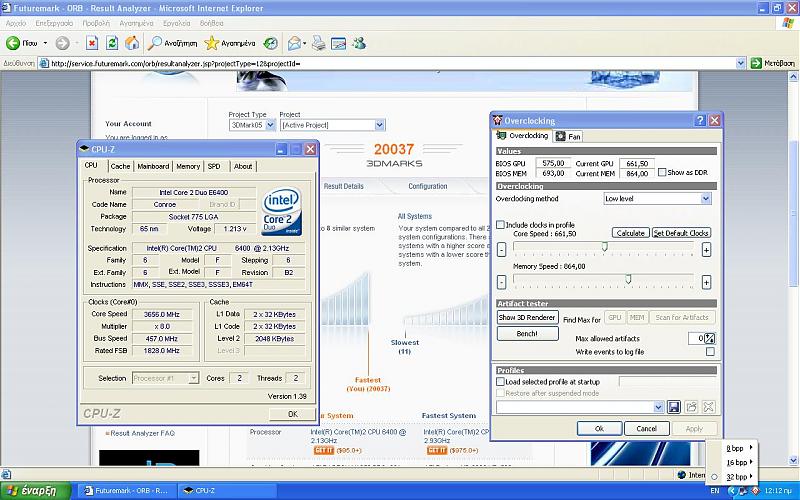Image resolution: width=800 pixels, height=500 pixels.
Task: Refresh the page in Internet Explorer
Action: coord(112,43)
